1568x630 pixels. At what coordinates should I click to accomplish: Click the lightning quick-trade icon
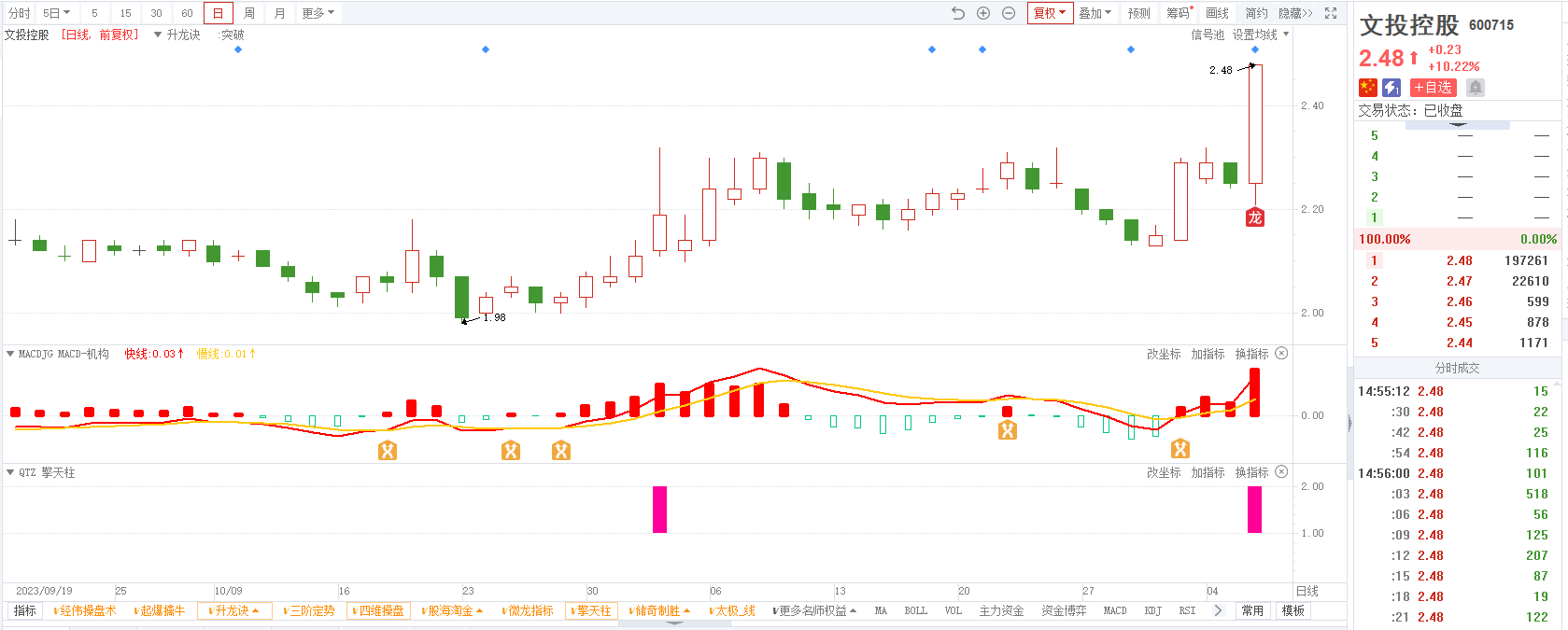1391,87
